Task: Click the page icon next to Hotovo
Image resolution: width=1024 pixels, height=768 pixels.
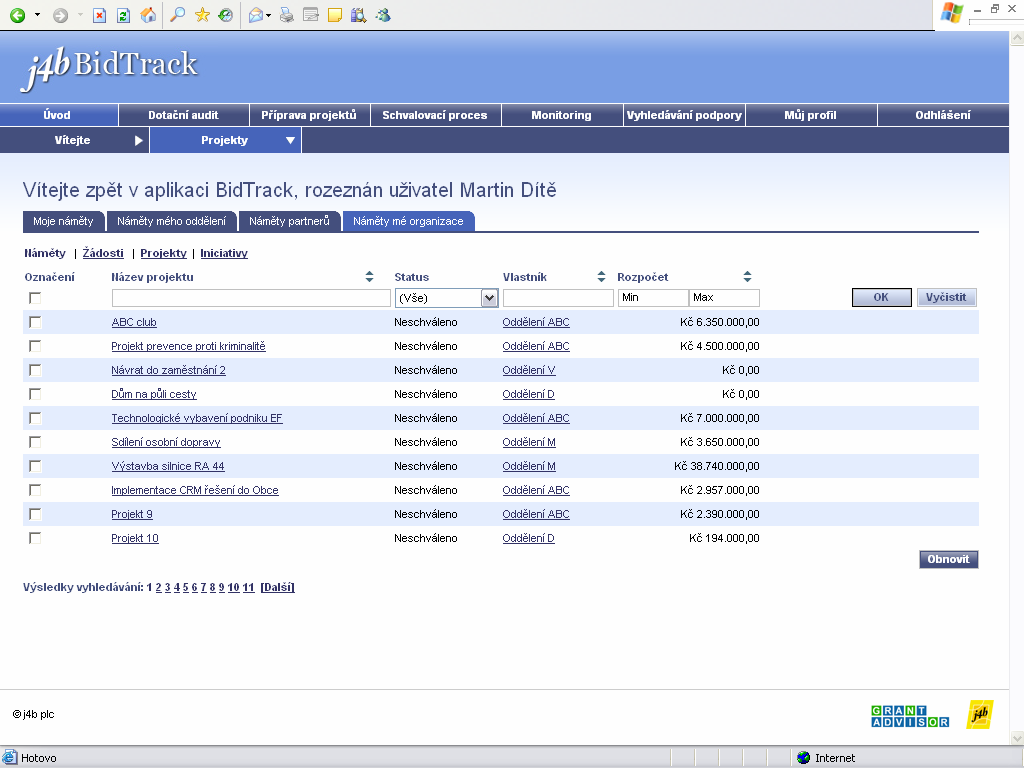Action: [x=10, y=758]
